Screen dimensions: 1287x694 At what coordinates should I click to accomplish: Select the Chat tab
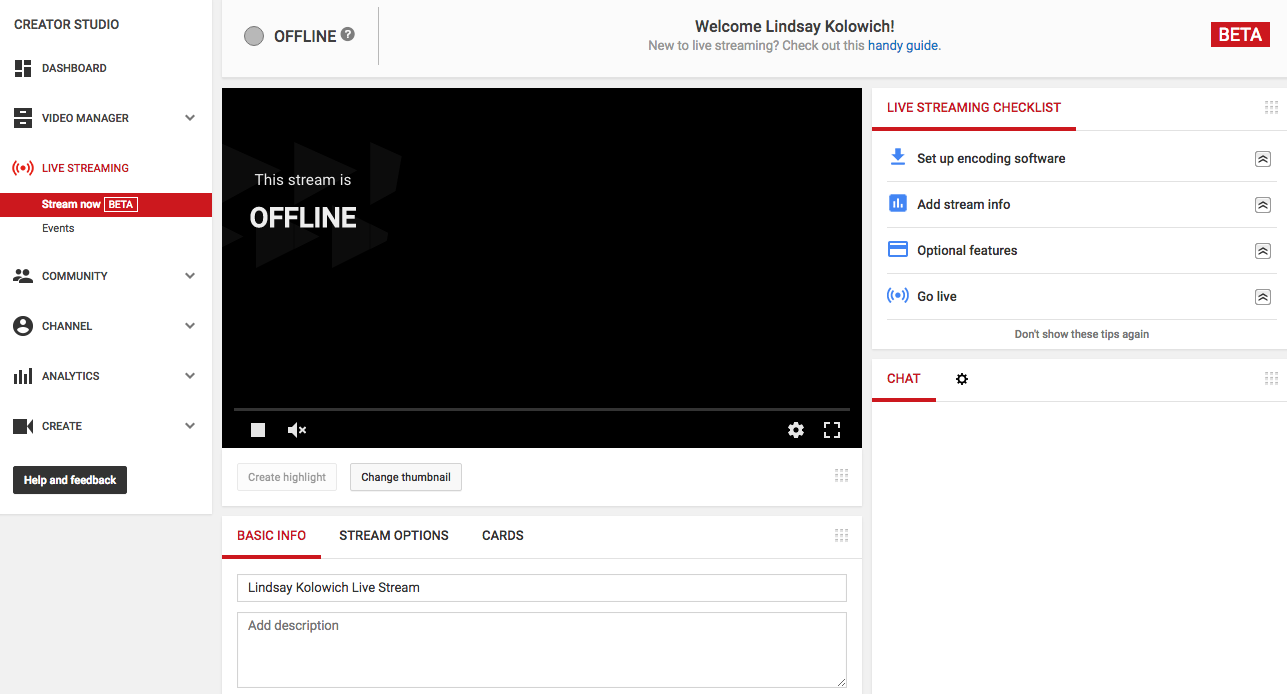[904, 379]
